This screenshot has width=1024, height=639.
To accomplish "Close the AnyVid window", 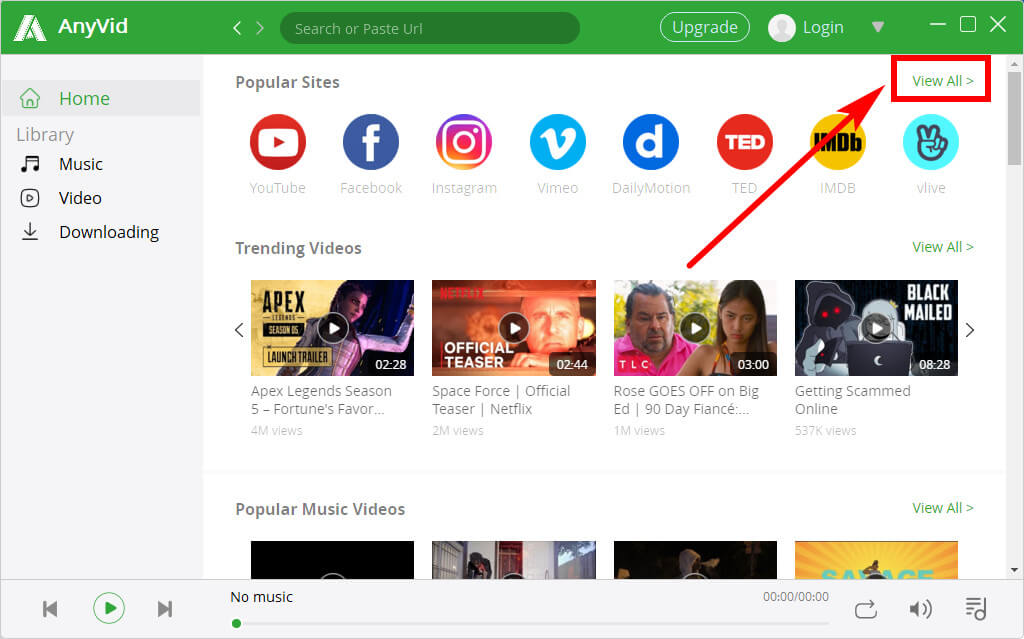I will [x=998, y=25].
